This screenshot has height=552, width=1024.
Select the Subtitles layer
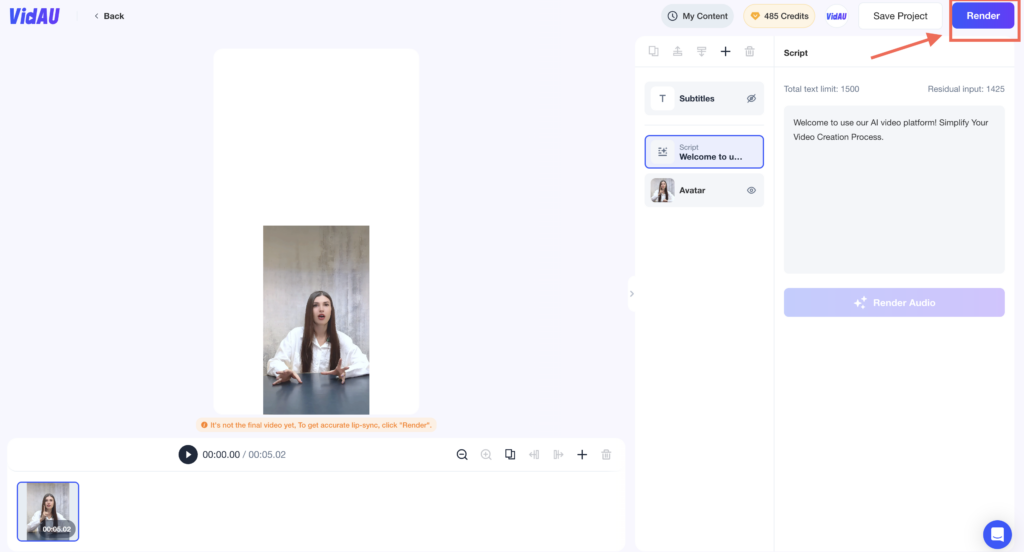pyautogui.click(x=704, y=99)
